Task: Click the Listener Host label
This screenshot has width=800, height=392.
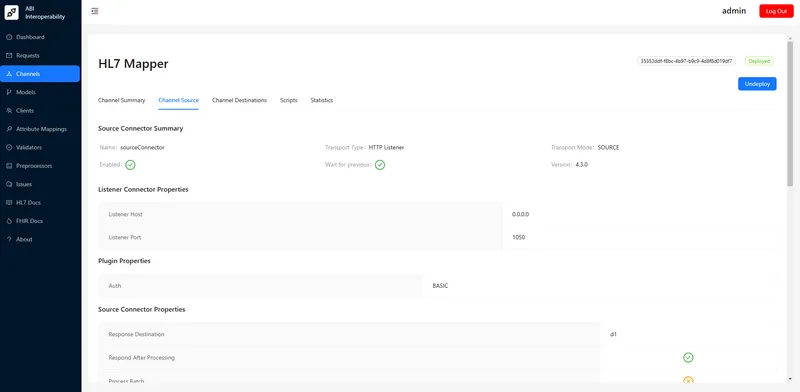Action: [126, 214]
